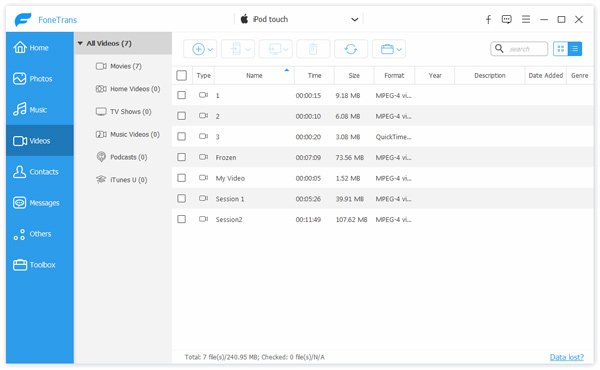Click the delete trash icon
This screenshot has height=370, width=600.
point(313,49)
